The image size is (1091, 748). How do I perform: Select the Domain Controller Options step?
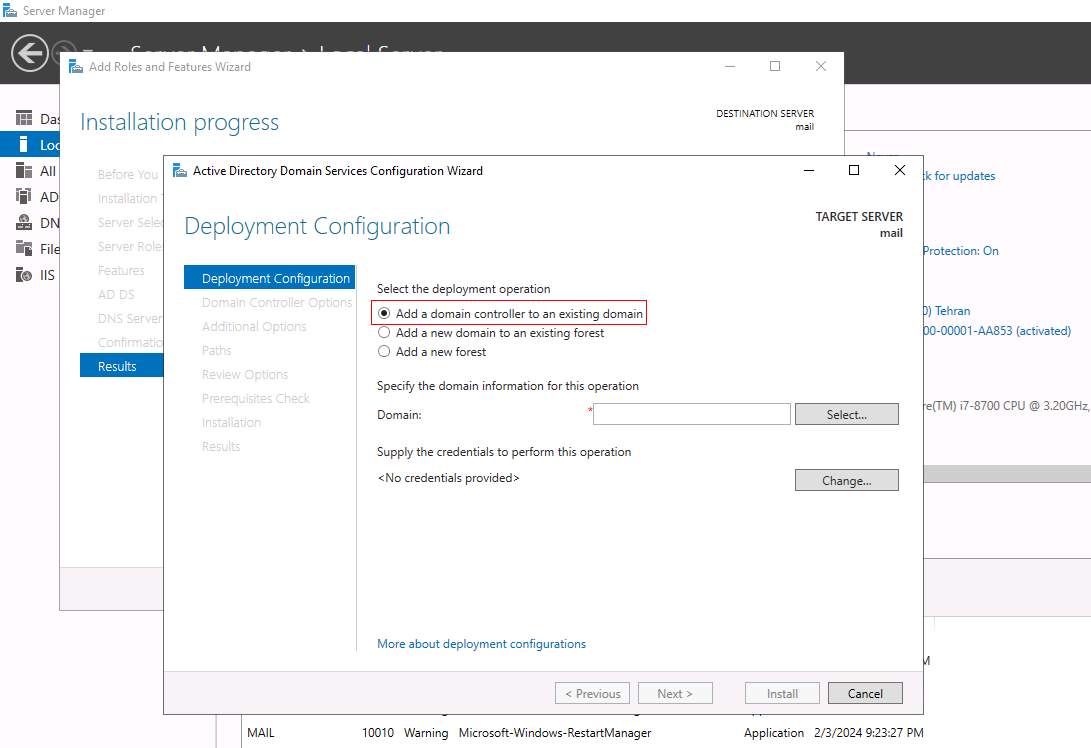click(x=277, y=302)
